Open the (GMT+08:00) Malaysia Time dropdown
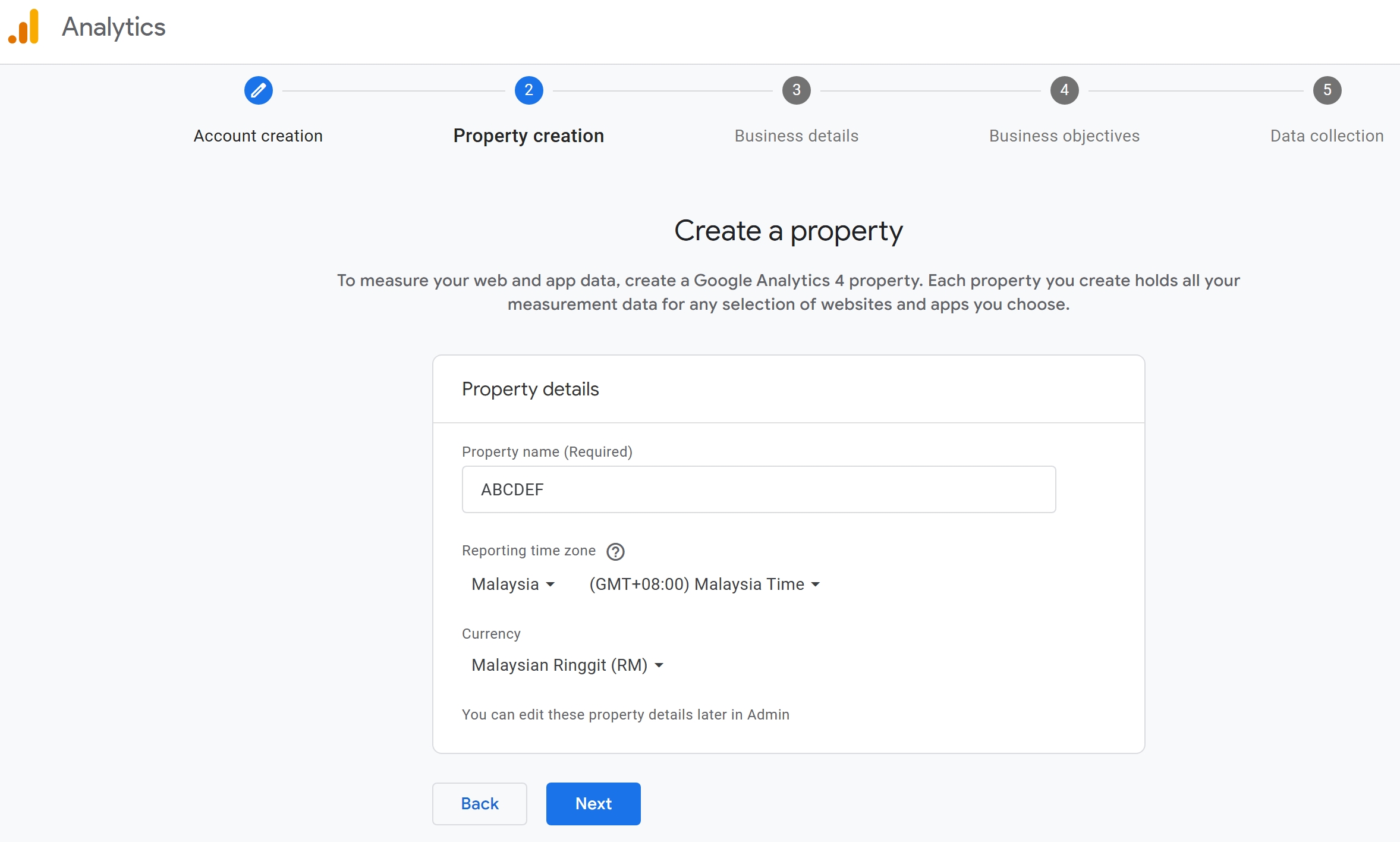 pyautogui.click(x=704, y=584)
